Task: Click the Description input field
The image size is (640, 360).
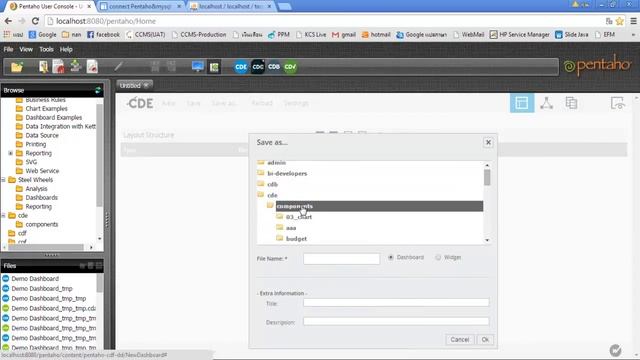Action: click(396, 321)
